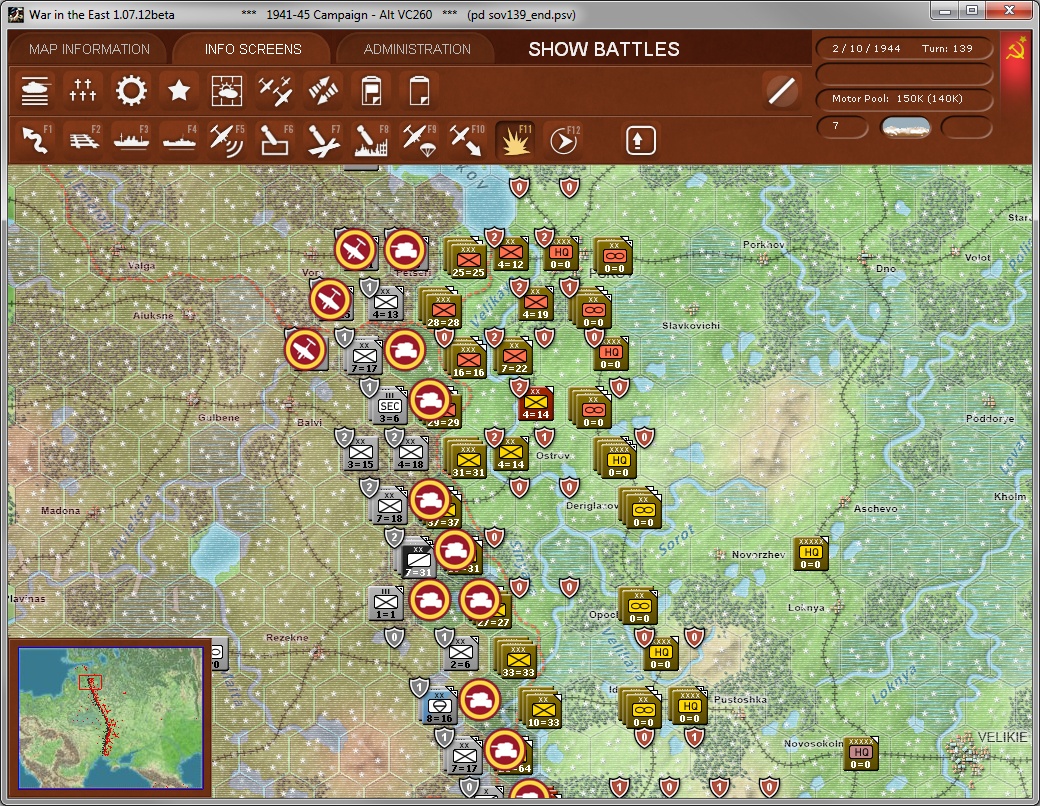This screenshot has height=806, width=1040.
Task: Click the Motor Pool 150K field
Action: (903, 98)
